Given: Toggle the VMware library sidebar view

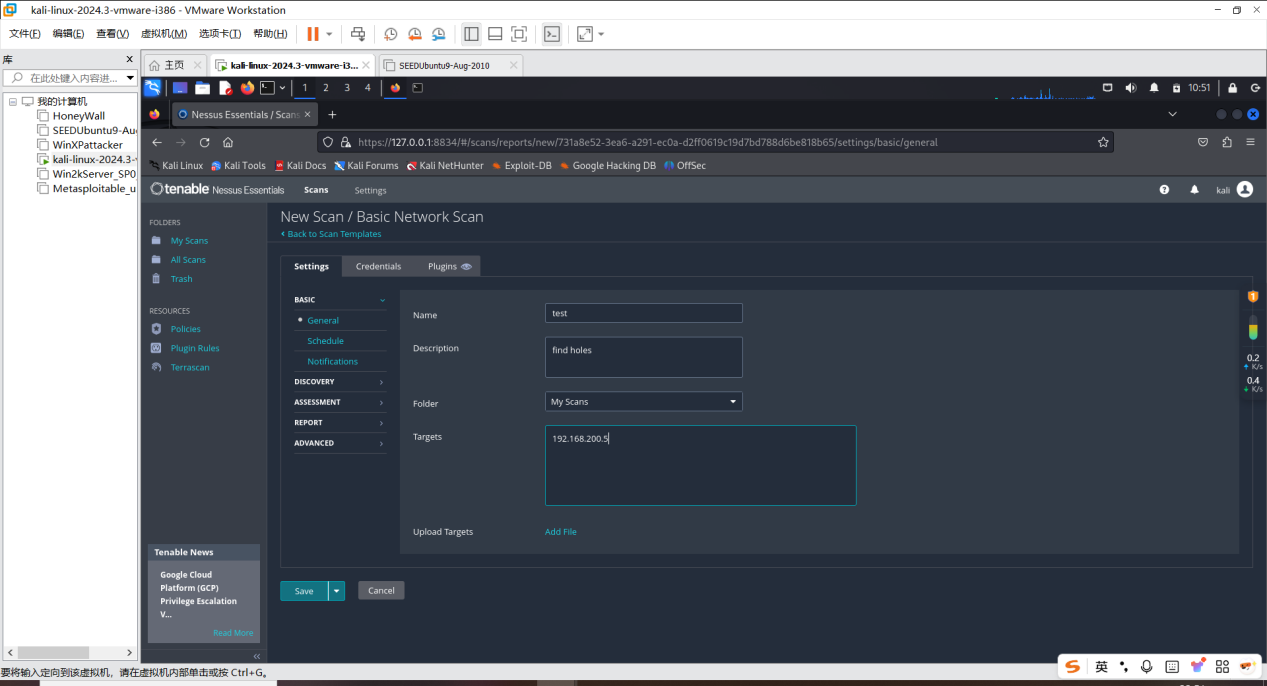Looking at the screenshot, I should click(x=471, y=34).
